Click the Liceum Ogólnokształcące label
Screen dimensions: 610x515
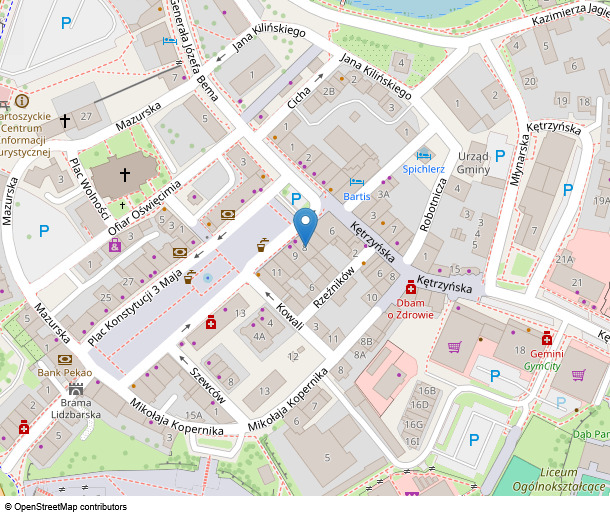[561, 478]
